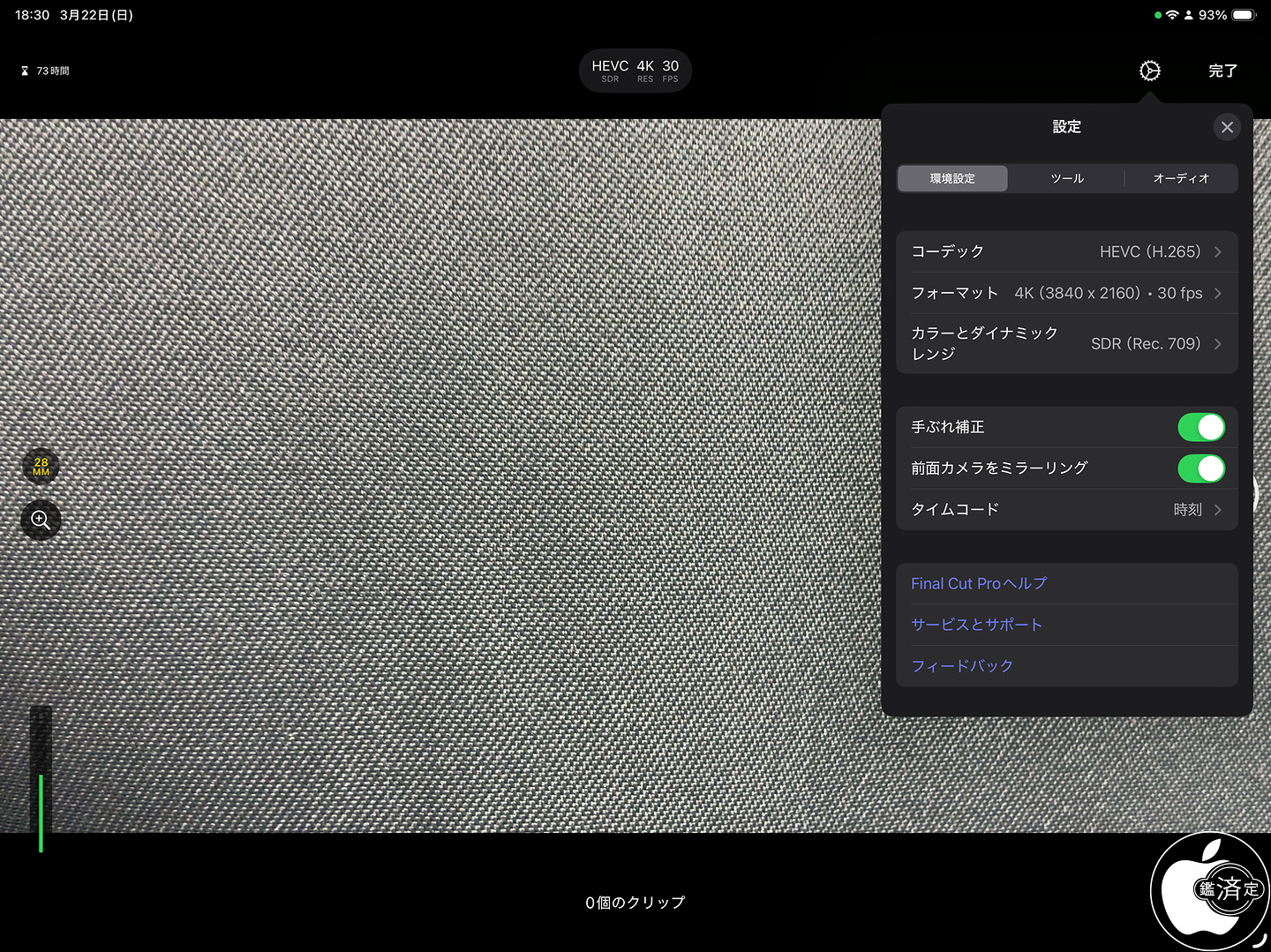Open the Final Cut Proヘルプ link
The height and width of the screenshot is (952, 1271).
tap(979, 583)
